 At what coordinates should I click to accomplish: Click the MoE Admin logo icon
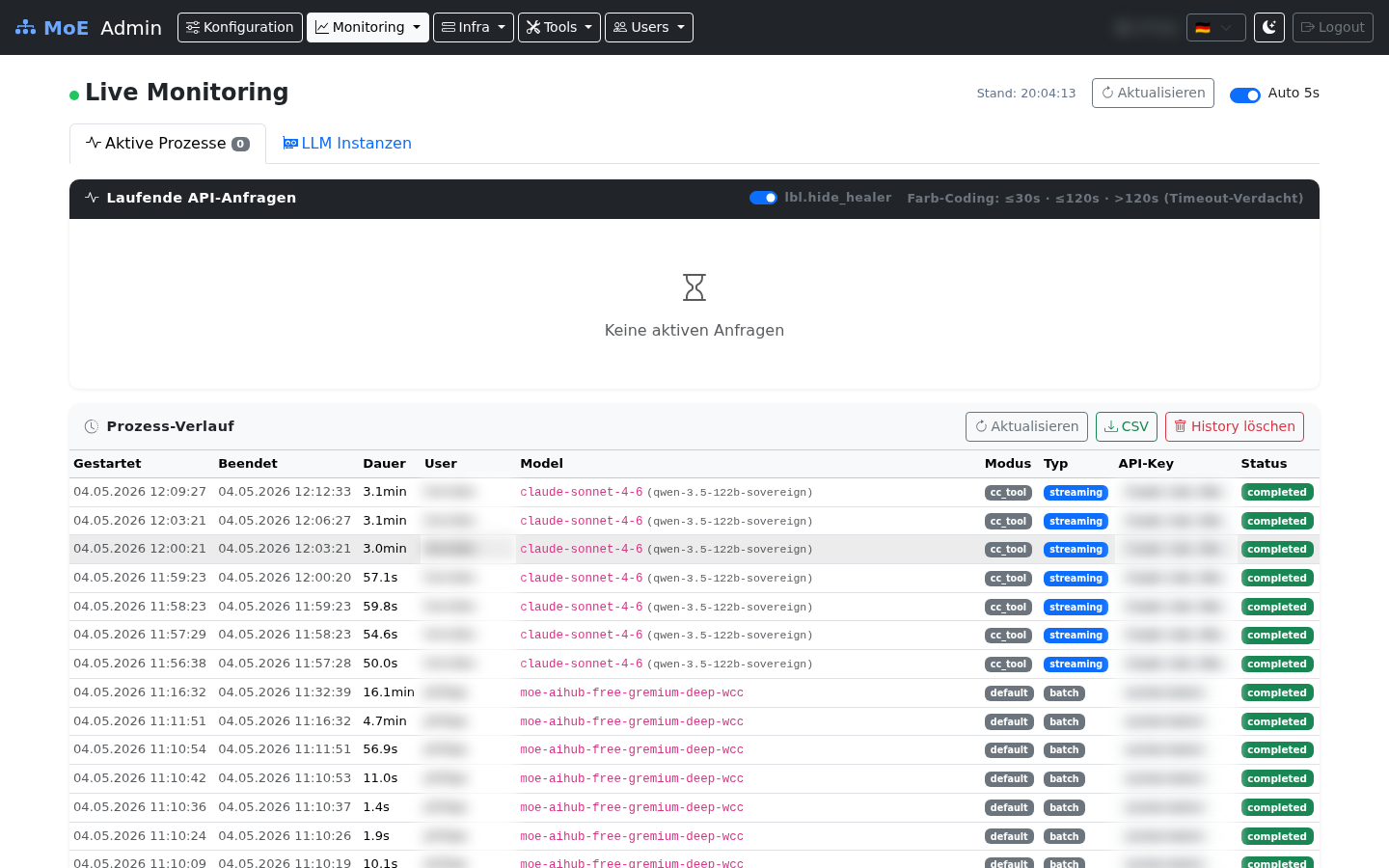pos(25,28)
